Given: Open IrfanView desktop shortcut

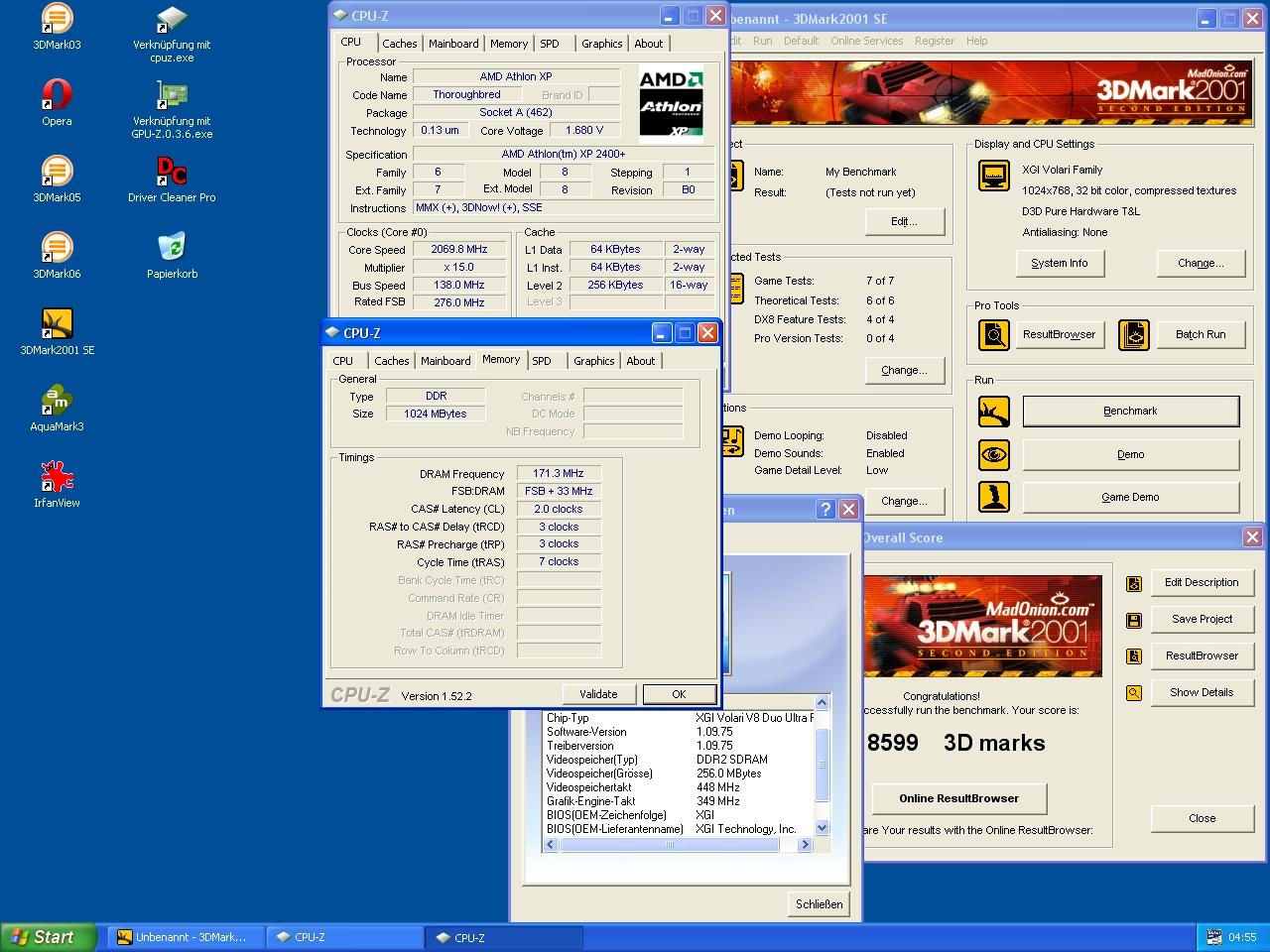Looking at the screenshot, I should tap(57, 484).
